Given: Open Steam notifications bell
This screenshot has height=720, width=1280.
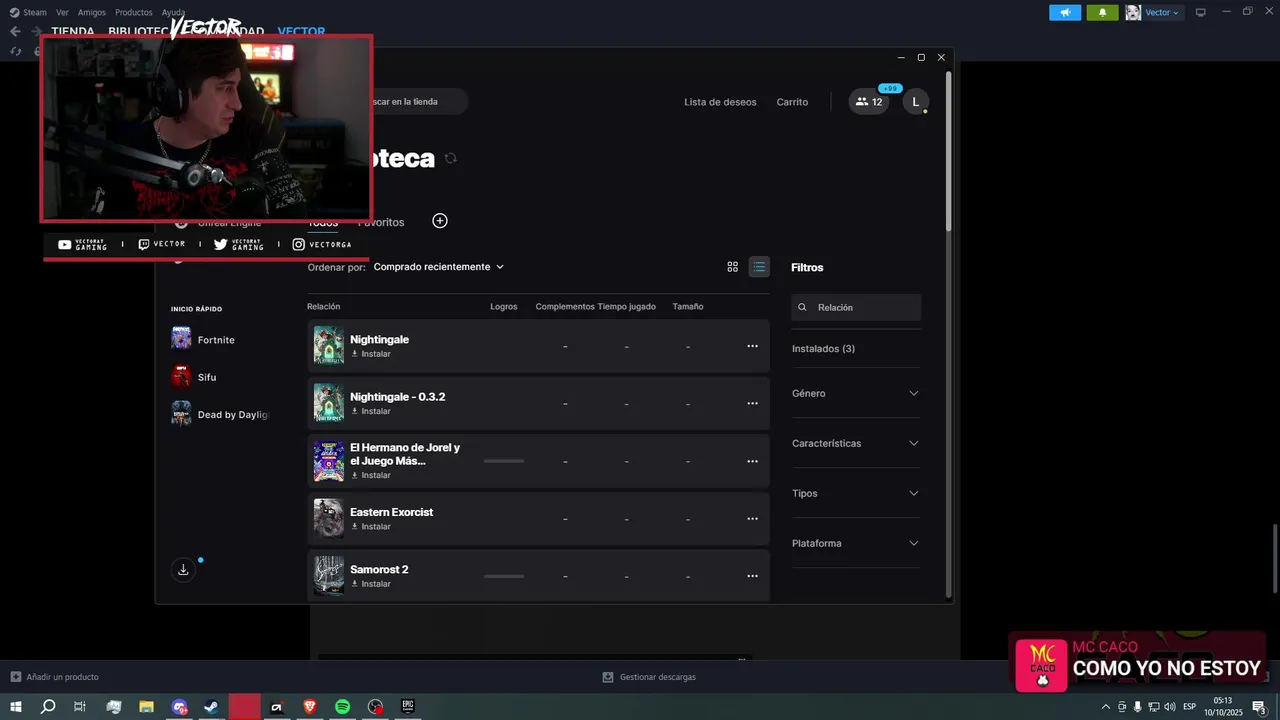Looking at the screenshot, I should pyautogui.click(x=1102, y=12).
